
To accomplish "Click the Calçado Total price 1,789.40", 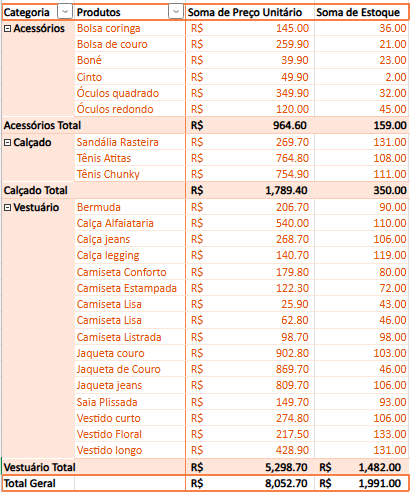I will tap(286, 190).
